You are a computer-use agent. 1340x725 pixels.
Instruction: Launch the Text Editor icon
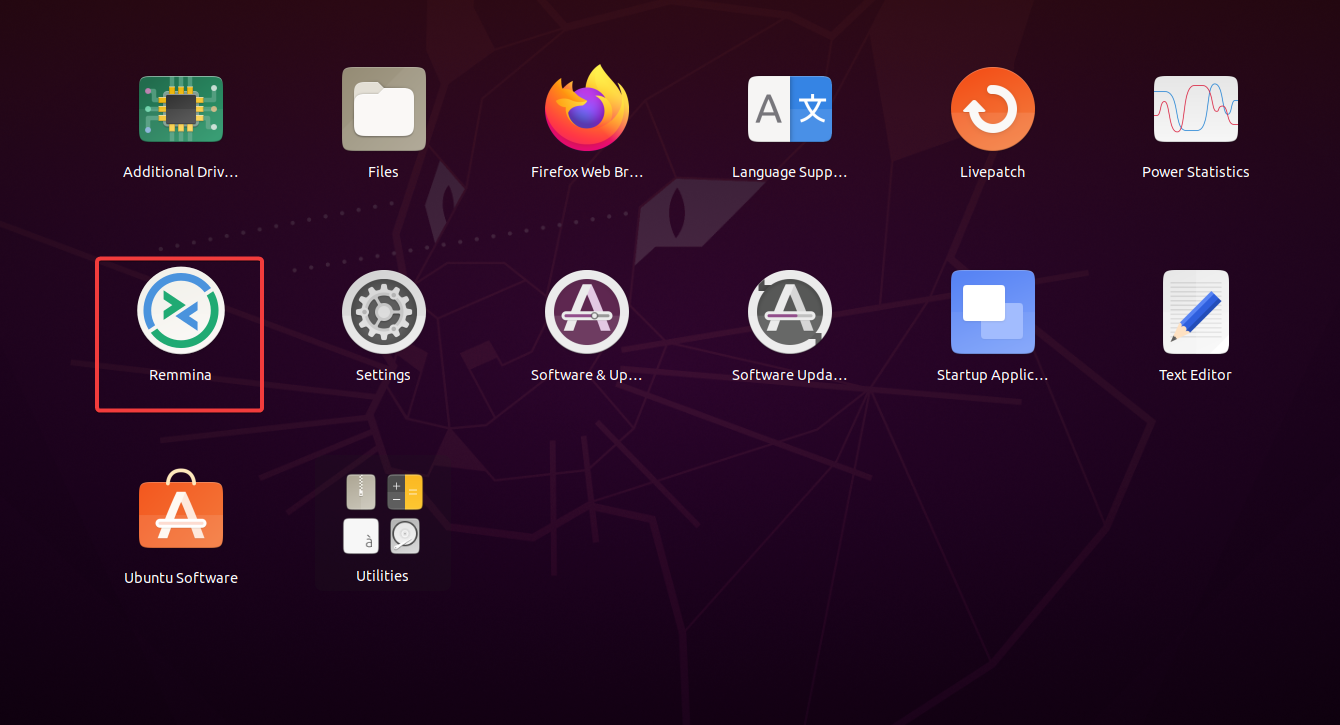pos(1196,312)
